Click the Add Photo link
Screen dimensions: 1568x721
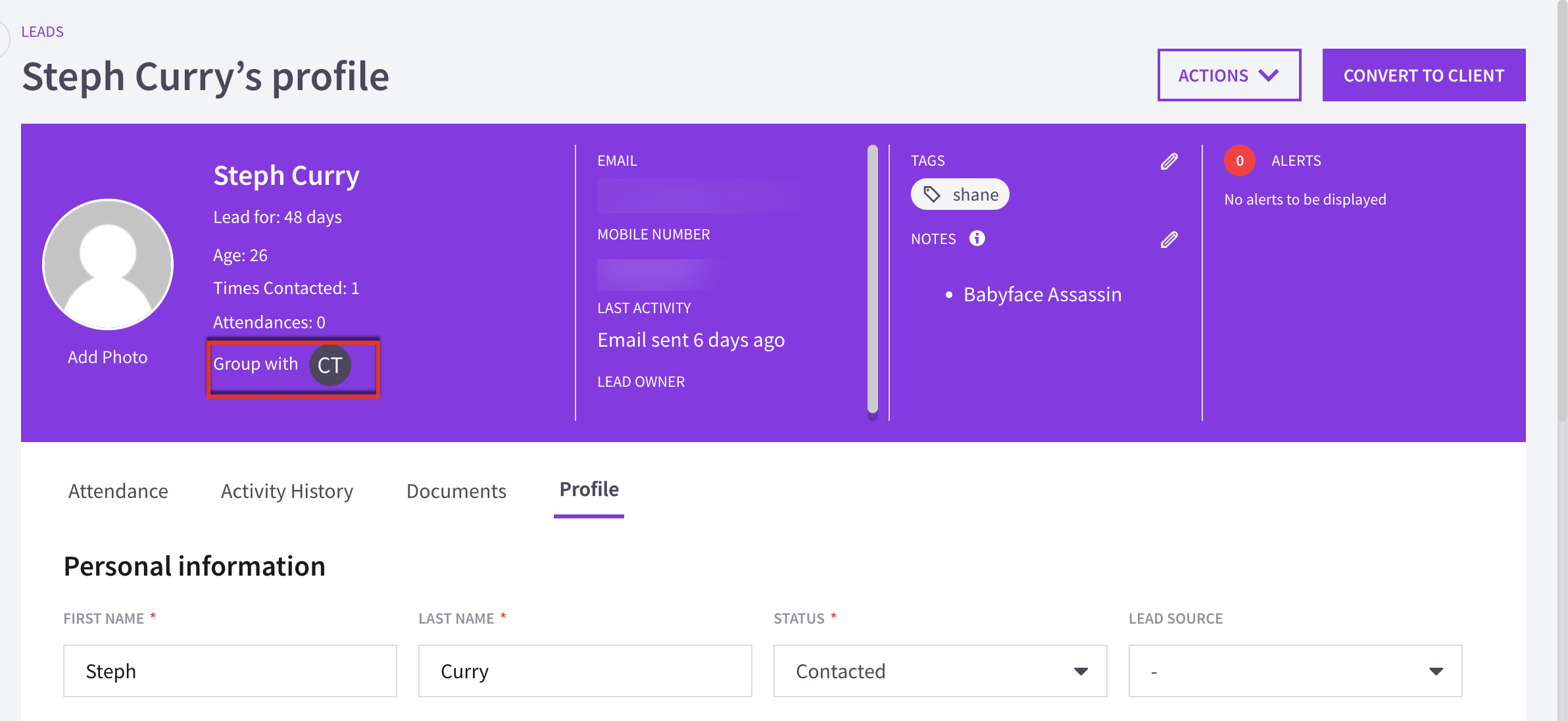click(x=107, y=357)
